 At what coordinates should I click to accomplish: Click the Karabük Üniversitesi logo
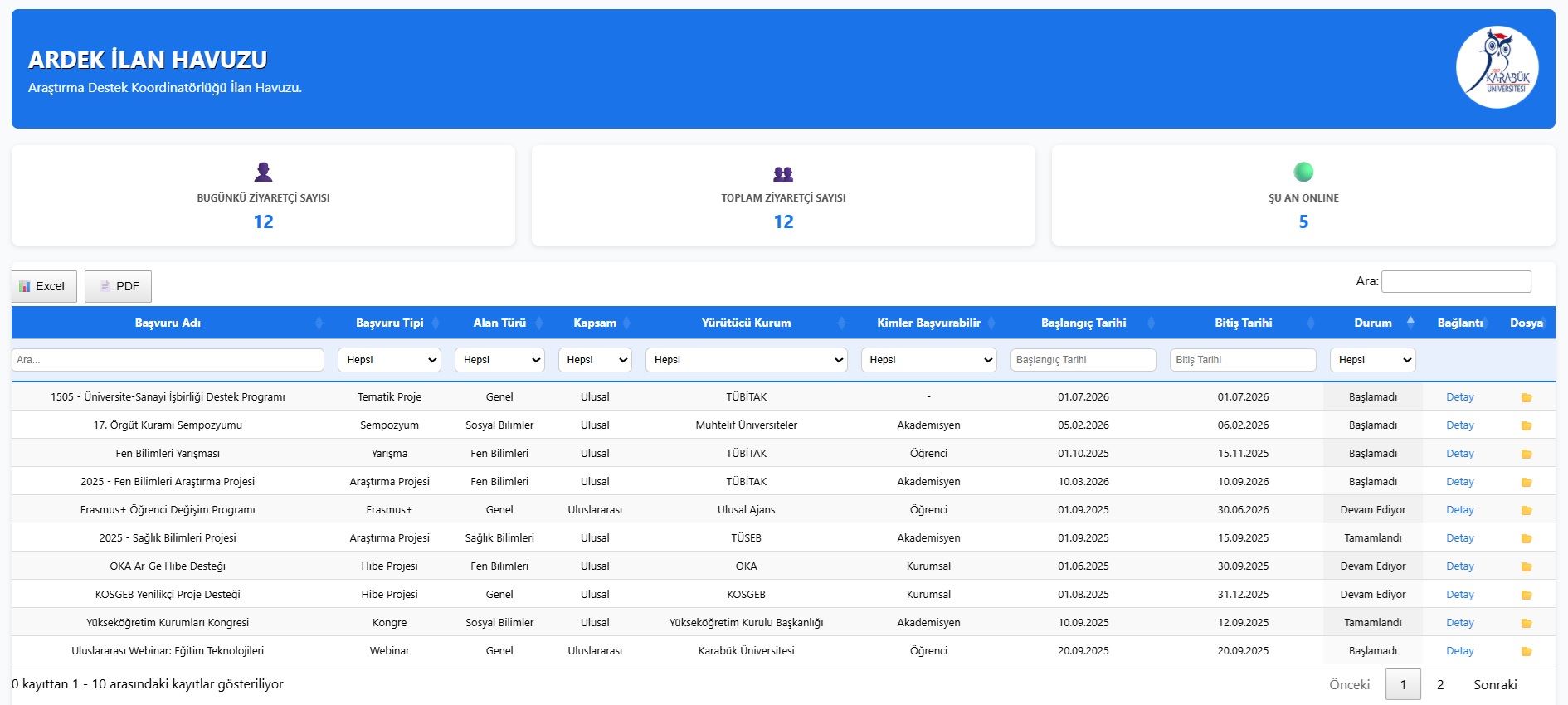(x=1497, y=67)
